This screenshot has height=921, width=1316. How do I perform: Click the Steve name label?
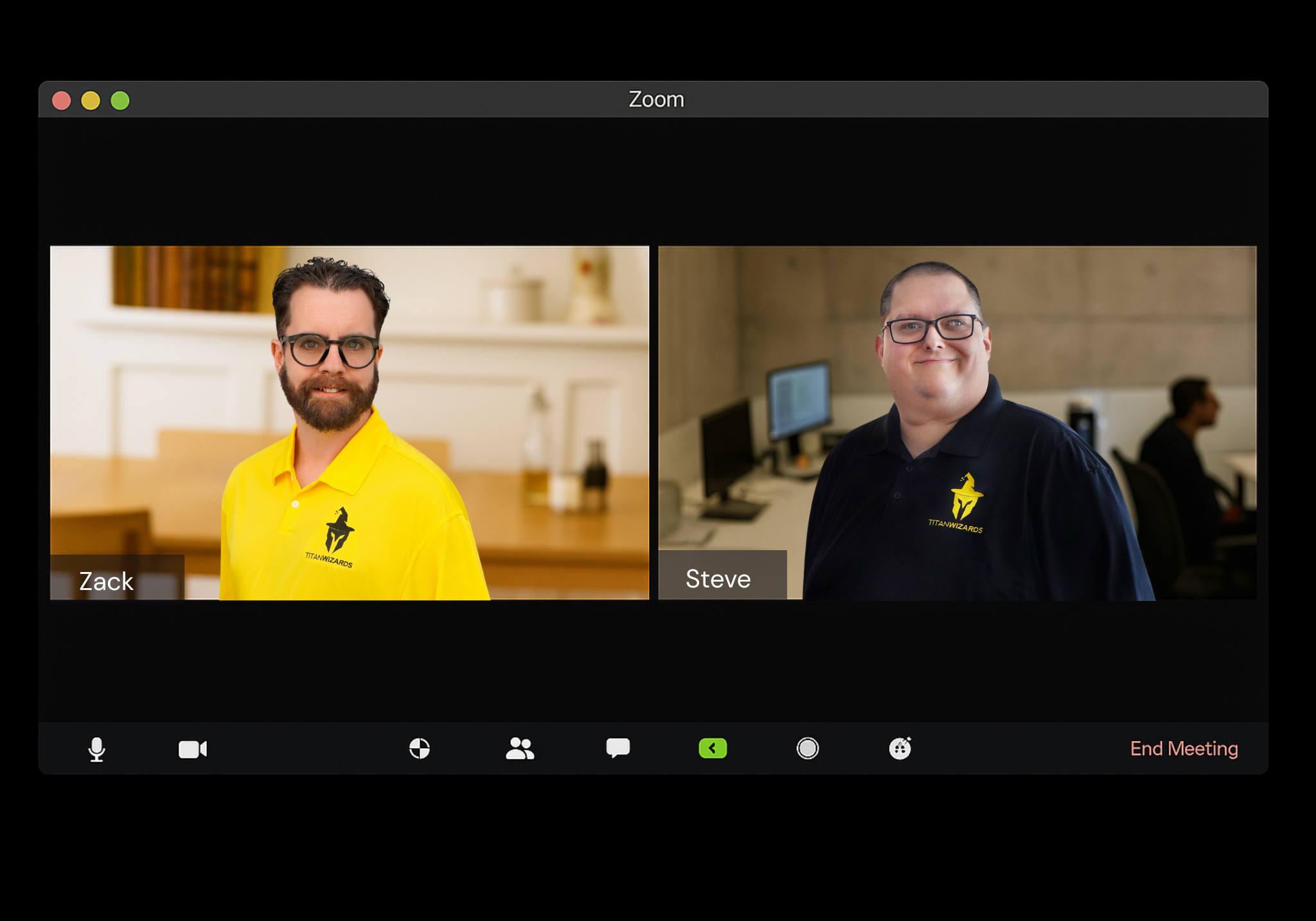tap(718, 578)
